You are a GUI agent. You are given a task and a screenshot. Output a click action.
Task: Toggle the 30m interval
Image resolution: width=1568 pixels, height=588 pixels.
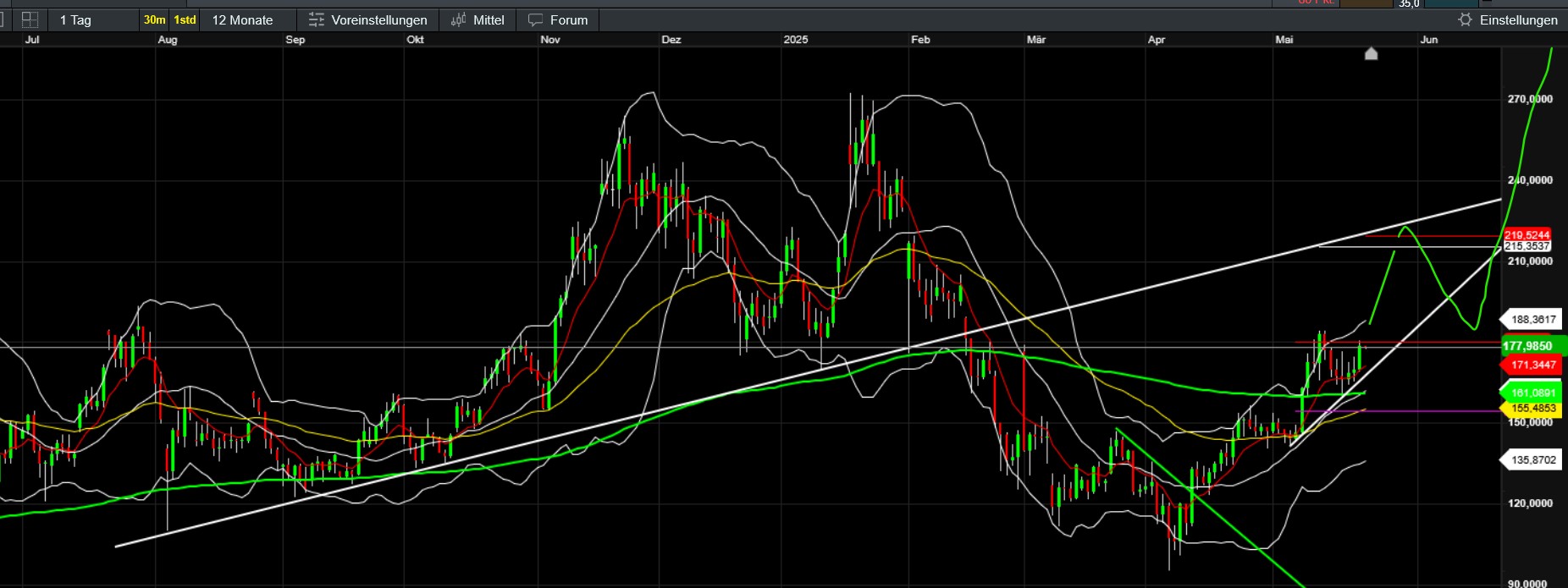[x=154, y=19]
